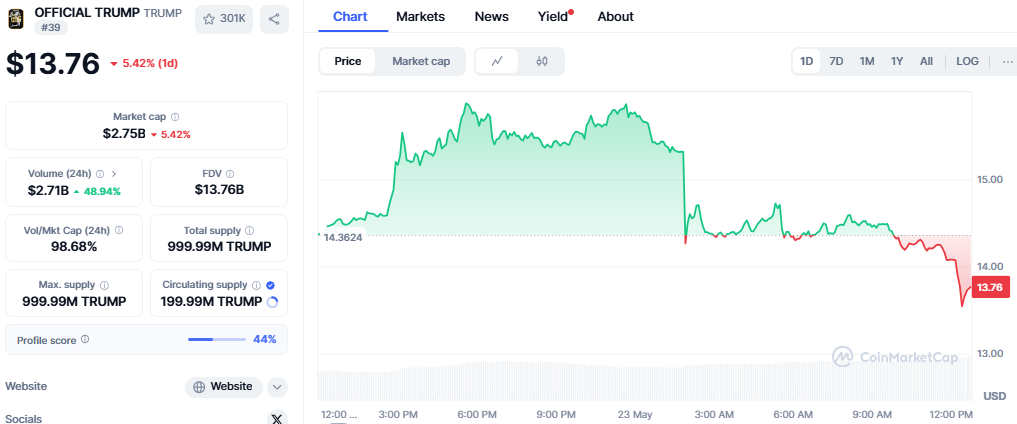This screenshot has height=424, width=1017.
Task: Set chart range to 7D
Action: 836,62
